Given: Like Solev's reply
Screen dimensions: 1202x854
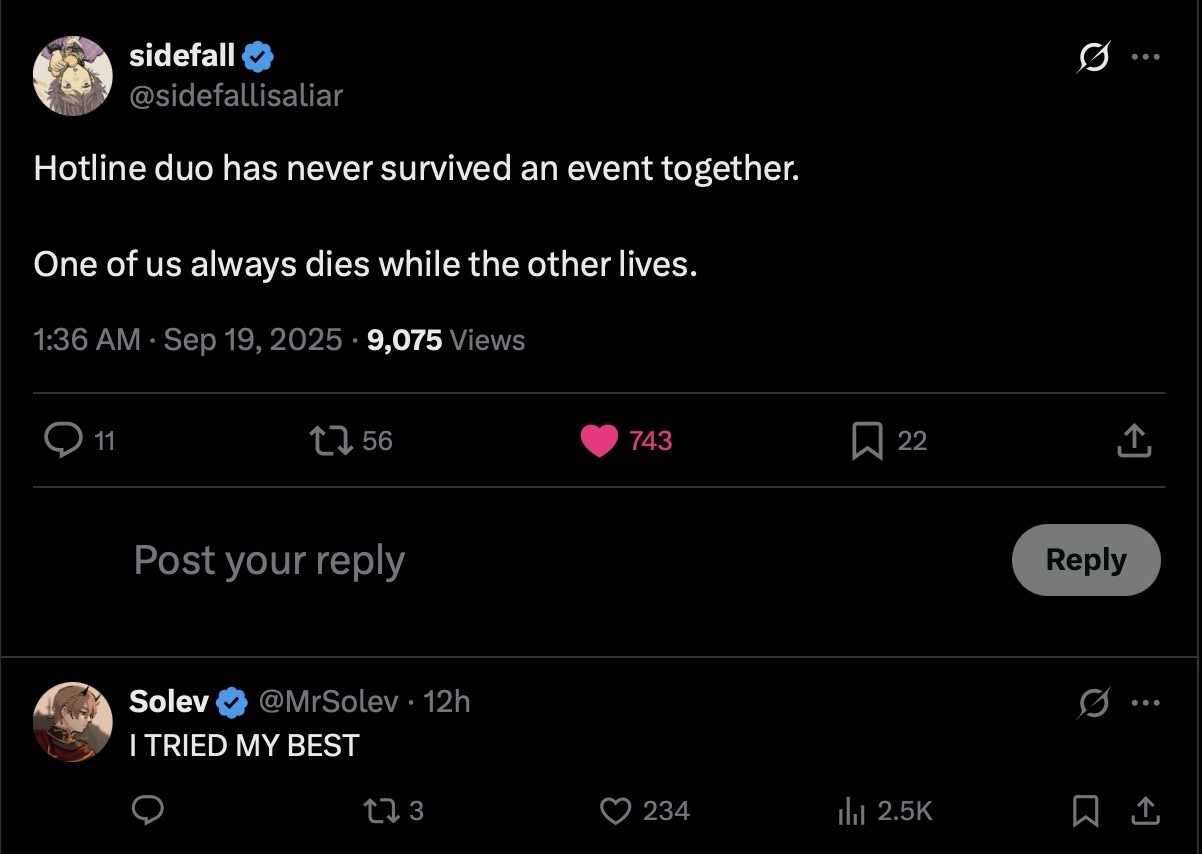Looking at the screenshot, I should pos(616,811).
